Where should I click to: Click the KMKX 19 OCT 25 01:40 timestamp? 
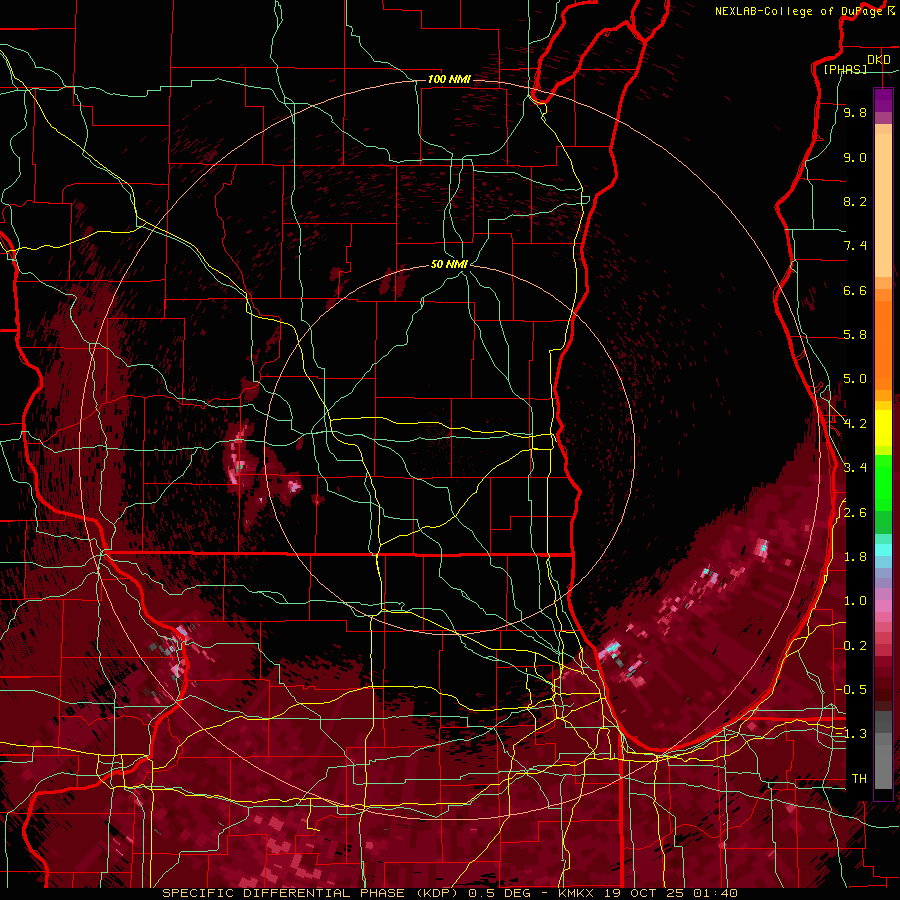(649, 893)
